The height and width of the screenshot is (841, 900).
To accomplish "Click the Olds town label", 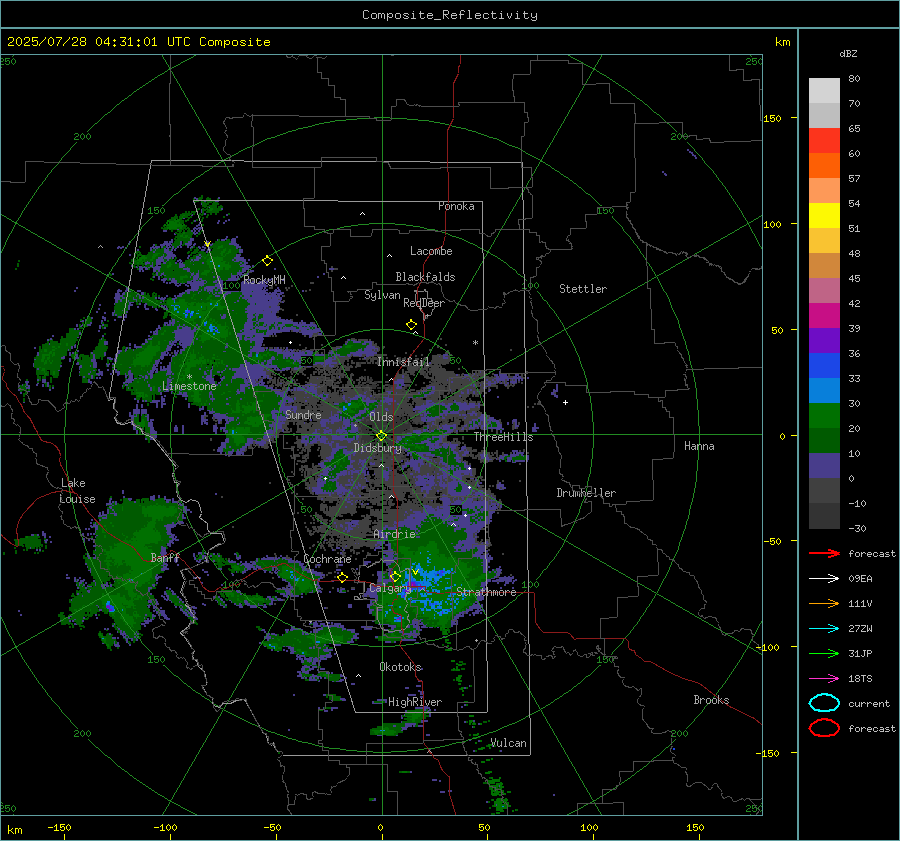I will point(381,417).
